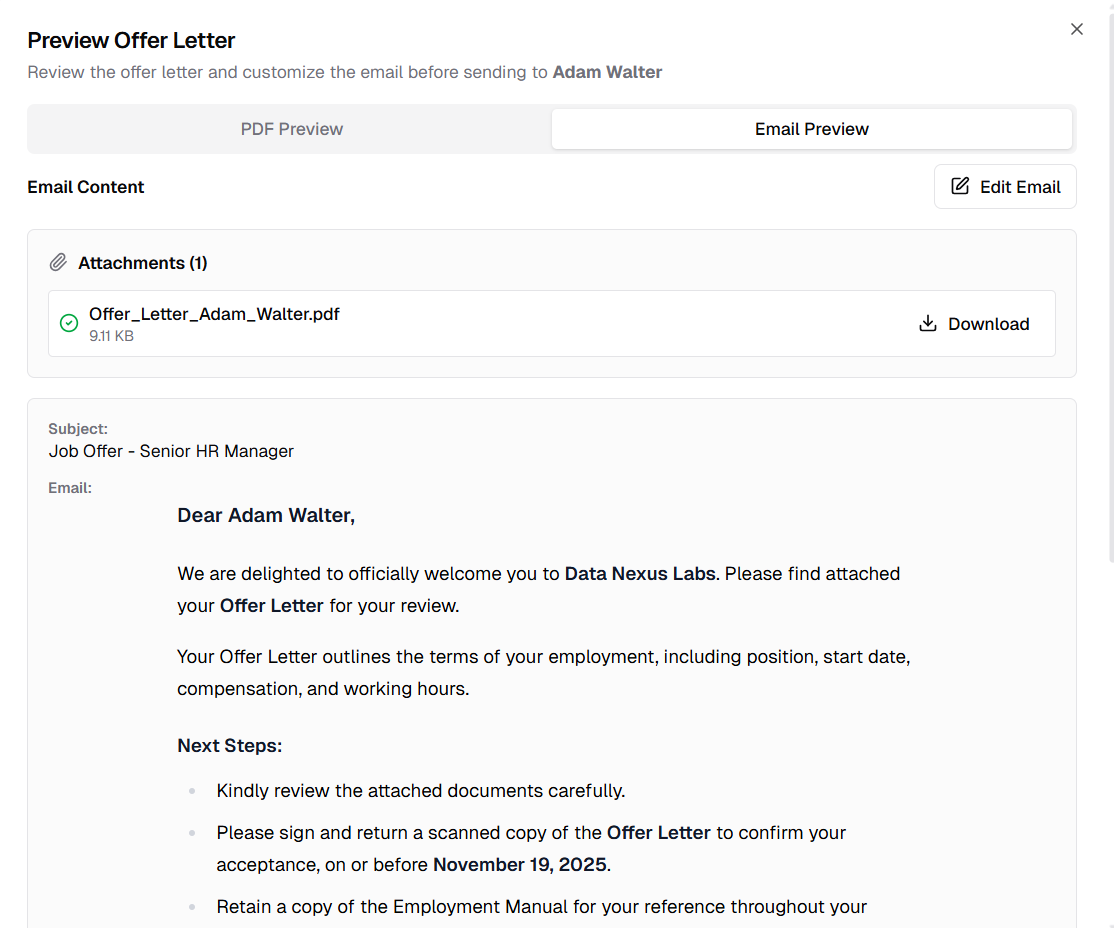Click the subject line 'Job Offer - Senior HR Manager'
The width and height of the screenshot is (1114, 928).
pyautogui.click(x=171, y=451)
